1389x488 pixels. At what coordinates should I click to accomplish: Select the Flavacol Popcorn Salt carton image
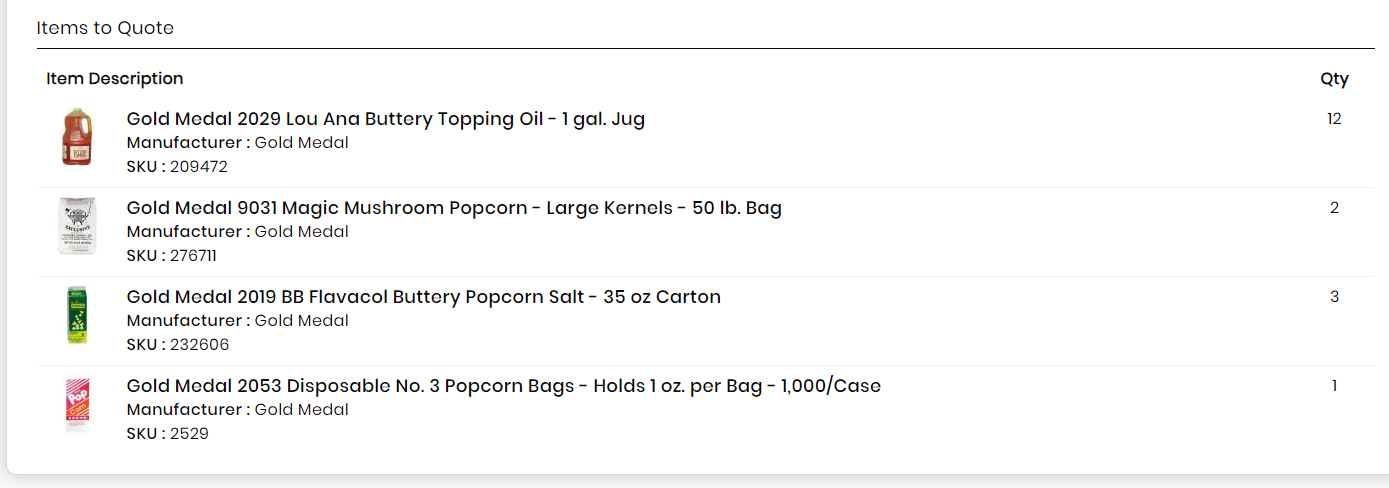pos(77,315)
